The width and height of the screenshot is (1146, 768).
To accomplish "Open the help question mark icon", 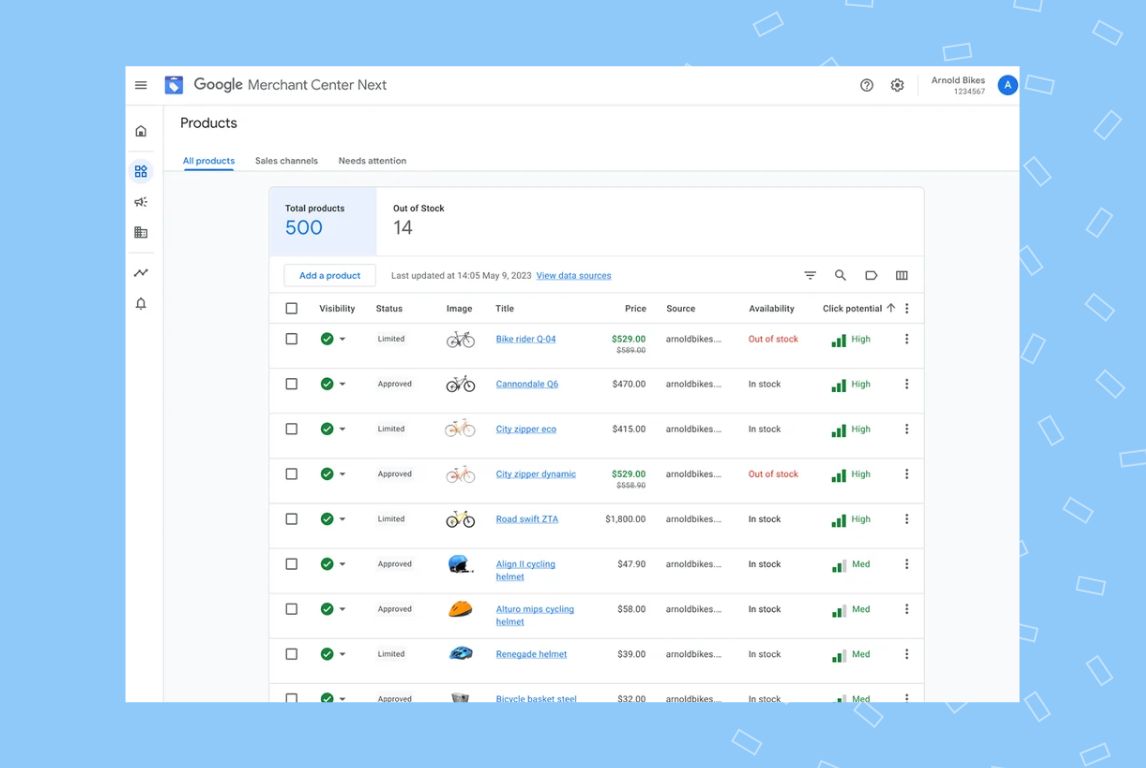I will (x=866, y=85).
